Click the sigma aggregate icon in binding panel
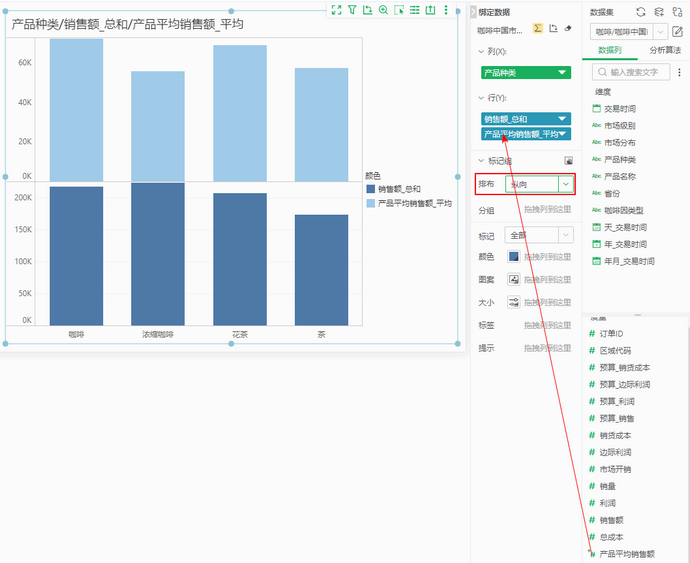This screenshot has width=690, height=563. pos(538,29)
